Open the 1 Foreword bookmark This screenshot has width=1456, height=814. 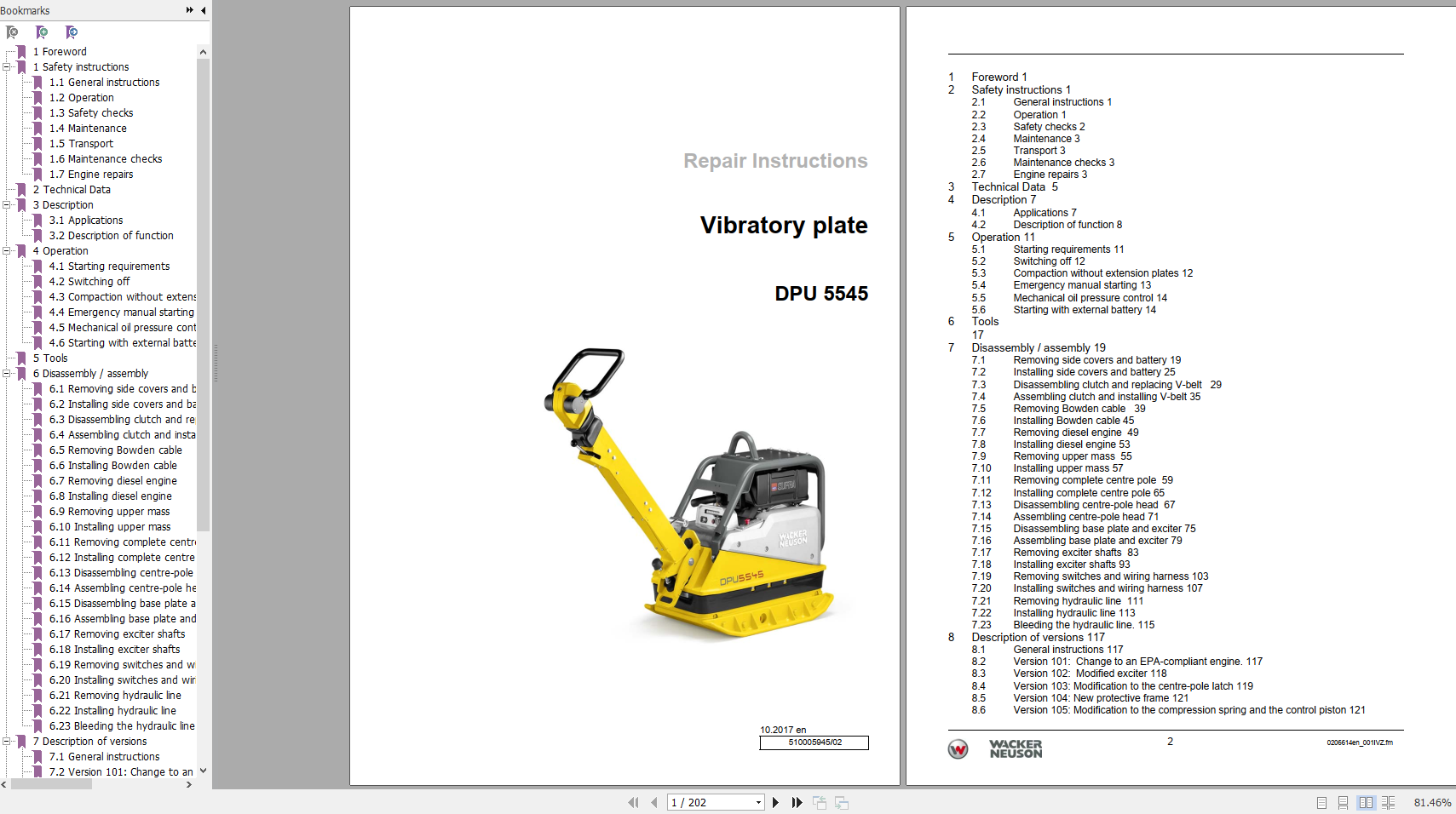60,51
